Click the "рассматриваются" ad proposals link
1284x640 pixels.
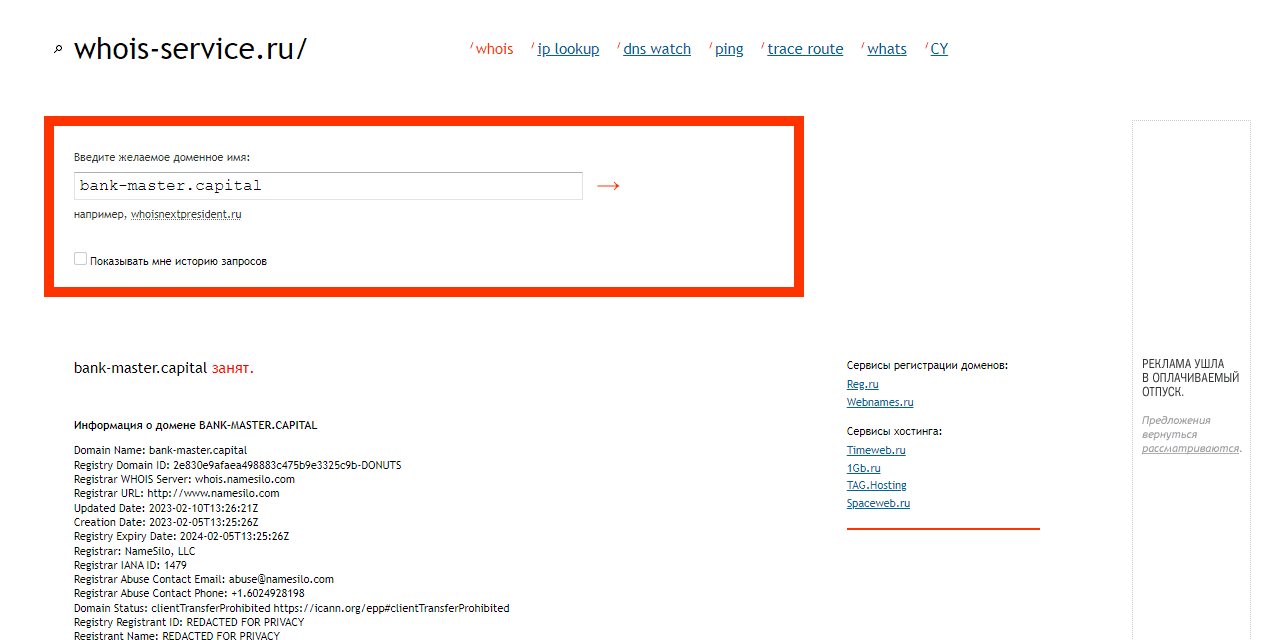coord(1190,448)
